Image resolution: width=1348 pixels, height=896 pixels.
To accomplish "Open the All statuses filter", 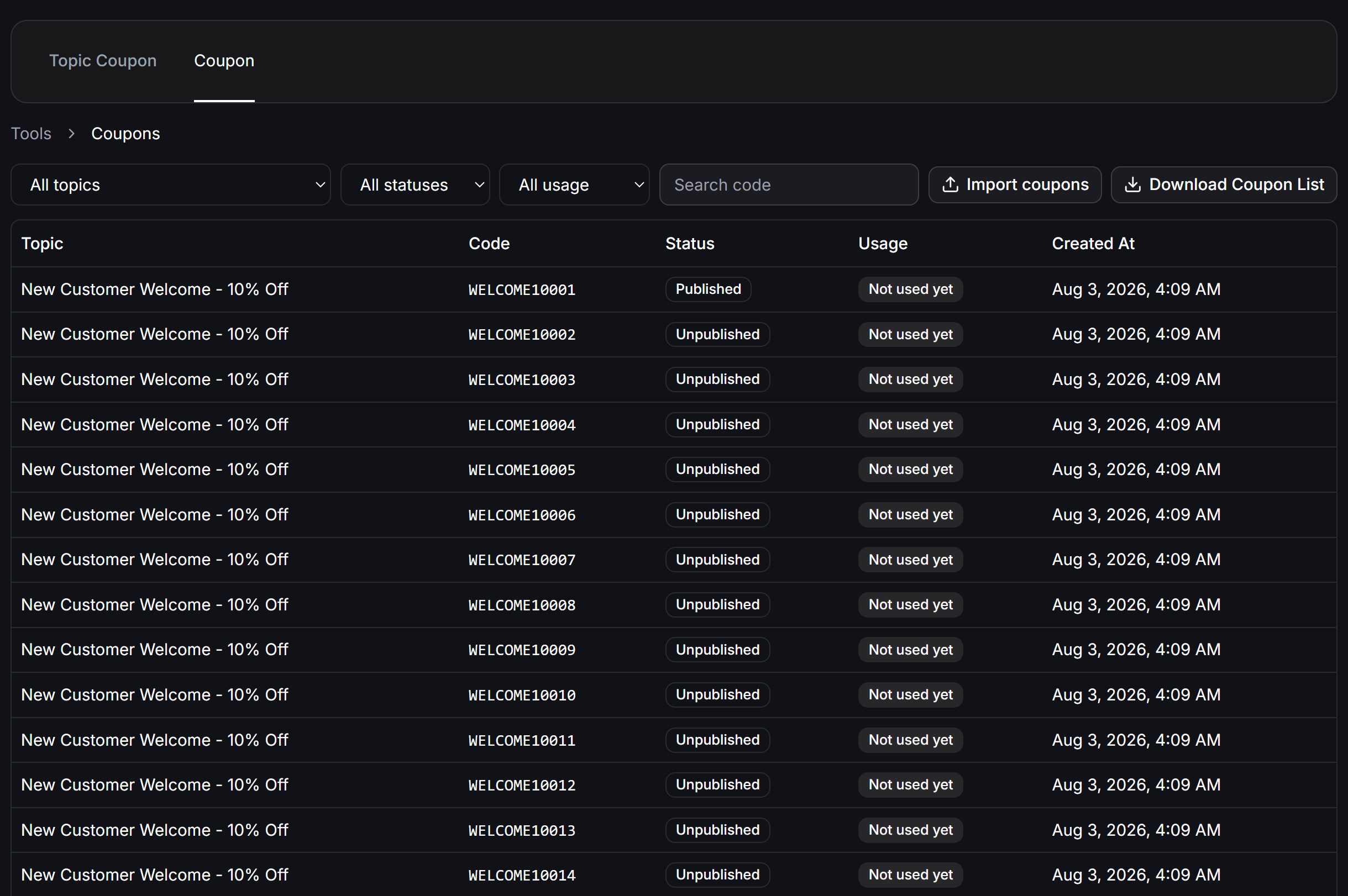I will (x=415, y=185).
